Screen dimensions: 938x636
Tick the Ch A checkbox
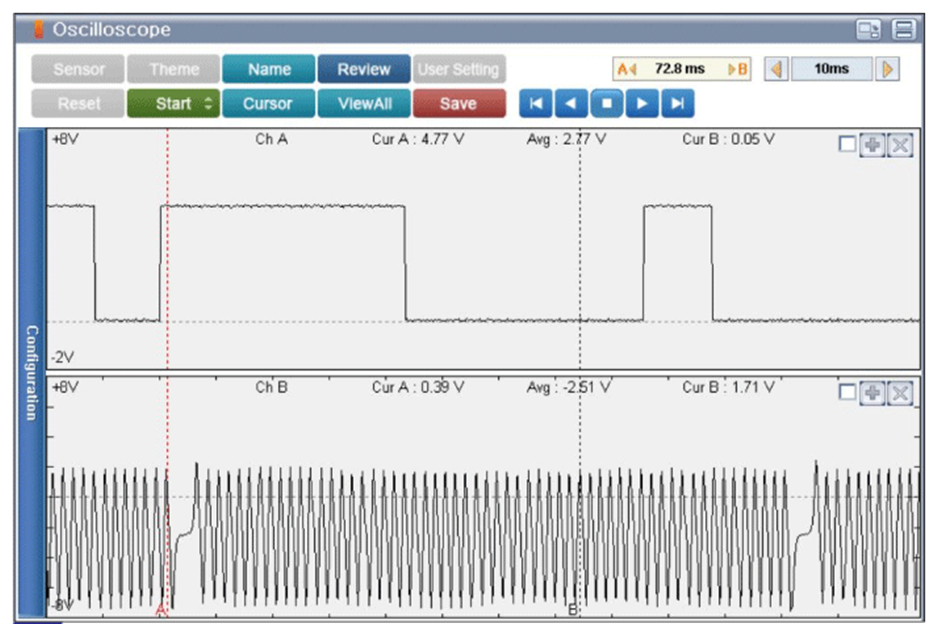[x=848, y=145]
